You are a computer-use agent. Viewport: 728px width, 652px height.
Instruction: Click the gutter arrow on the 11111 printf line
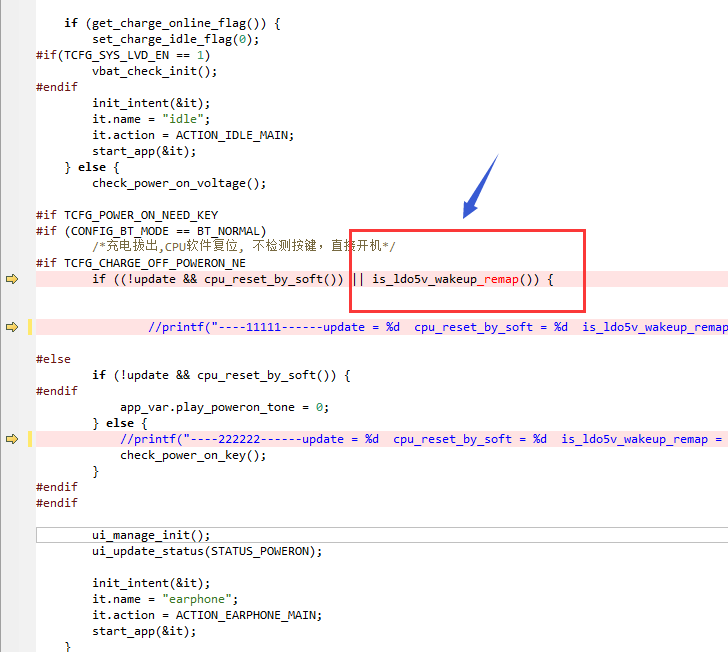coord(12,327)
